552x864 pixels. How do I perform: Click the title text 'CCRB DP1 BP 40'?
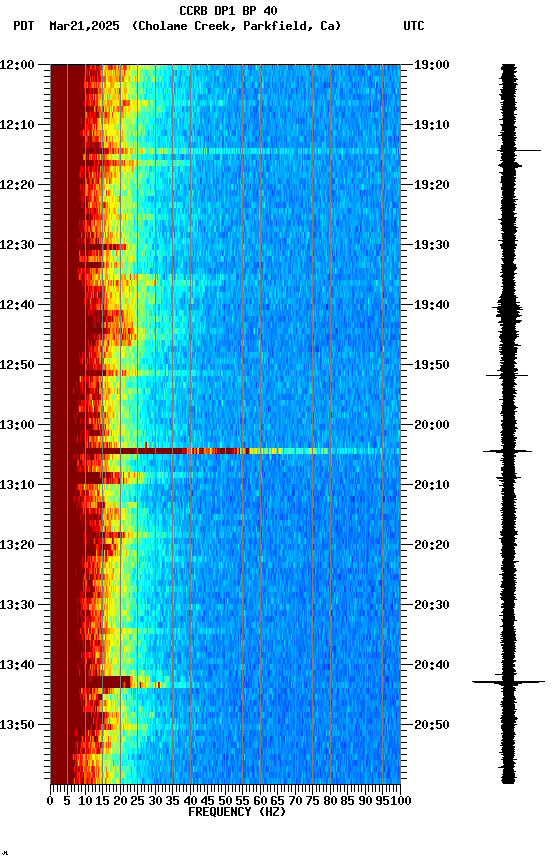[x=228, y=10]
